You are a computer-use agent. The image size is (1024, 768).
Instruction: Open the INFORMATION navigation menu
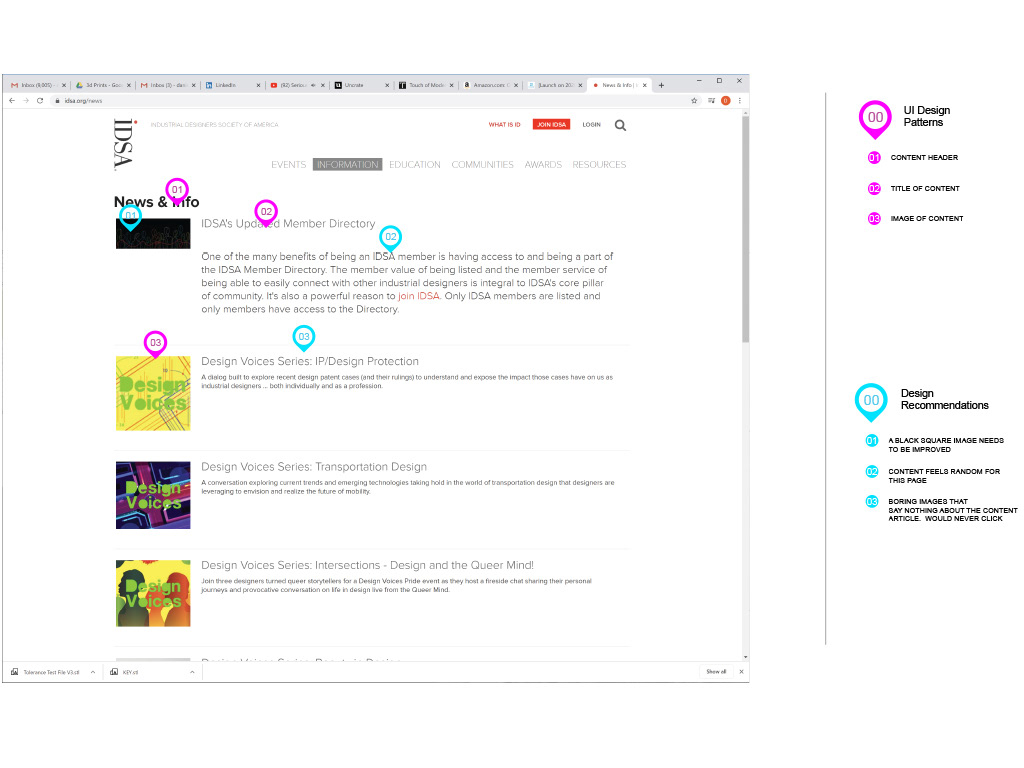click(347, 165)
